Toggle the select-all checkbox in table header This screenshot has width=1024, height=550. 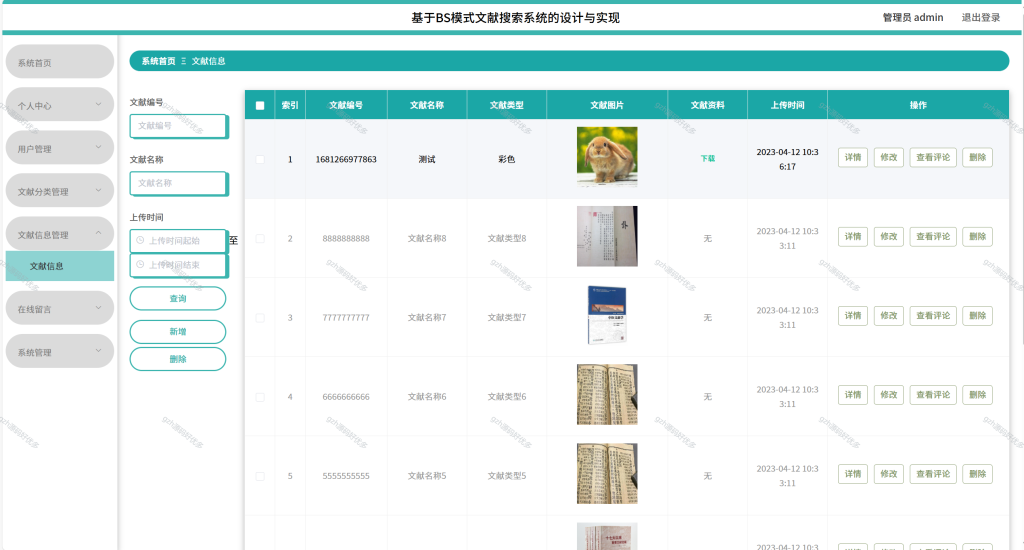[x=260, y=105]
